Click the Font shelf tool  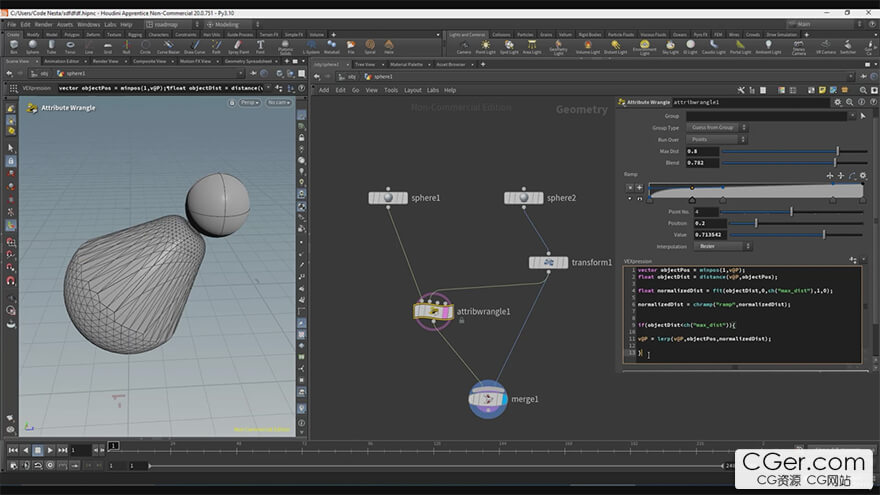261,46
